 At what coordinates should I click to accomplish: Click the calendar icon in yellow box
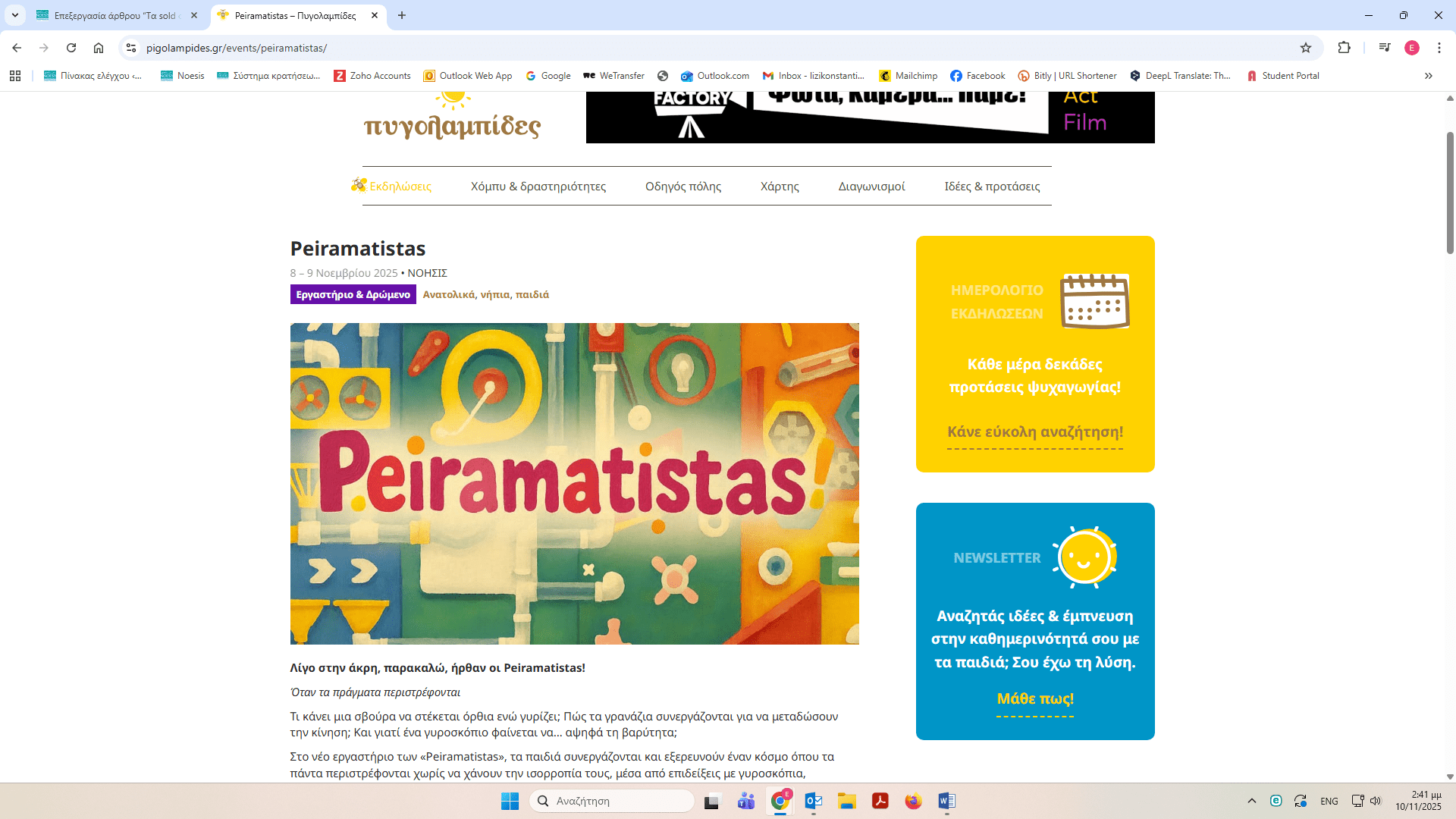coord(1094,301)
